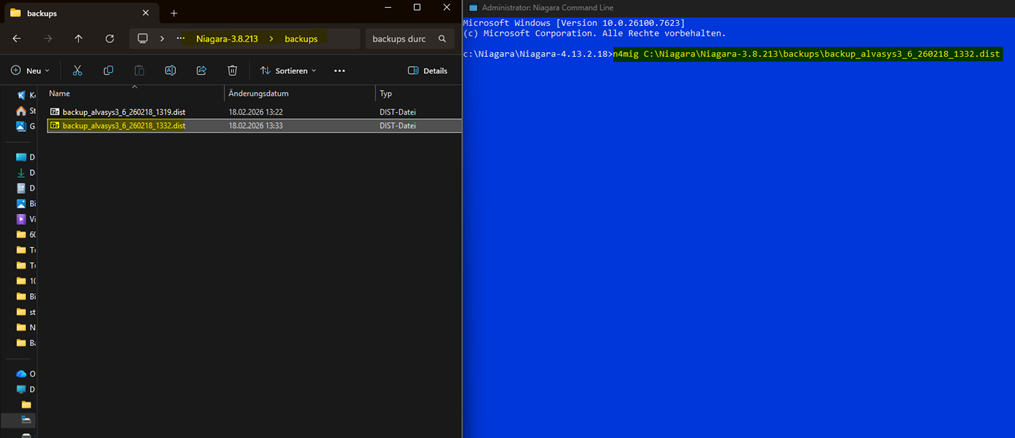Screen dimensions: 1015x438
Task: Expand hidden breadcrumb path ellipsis
Action: 181,39
